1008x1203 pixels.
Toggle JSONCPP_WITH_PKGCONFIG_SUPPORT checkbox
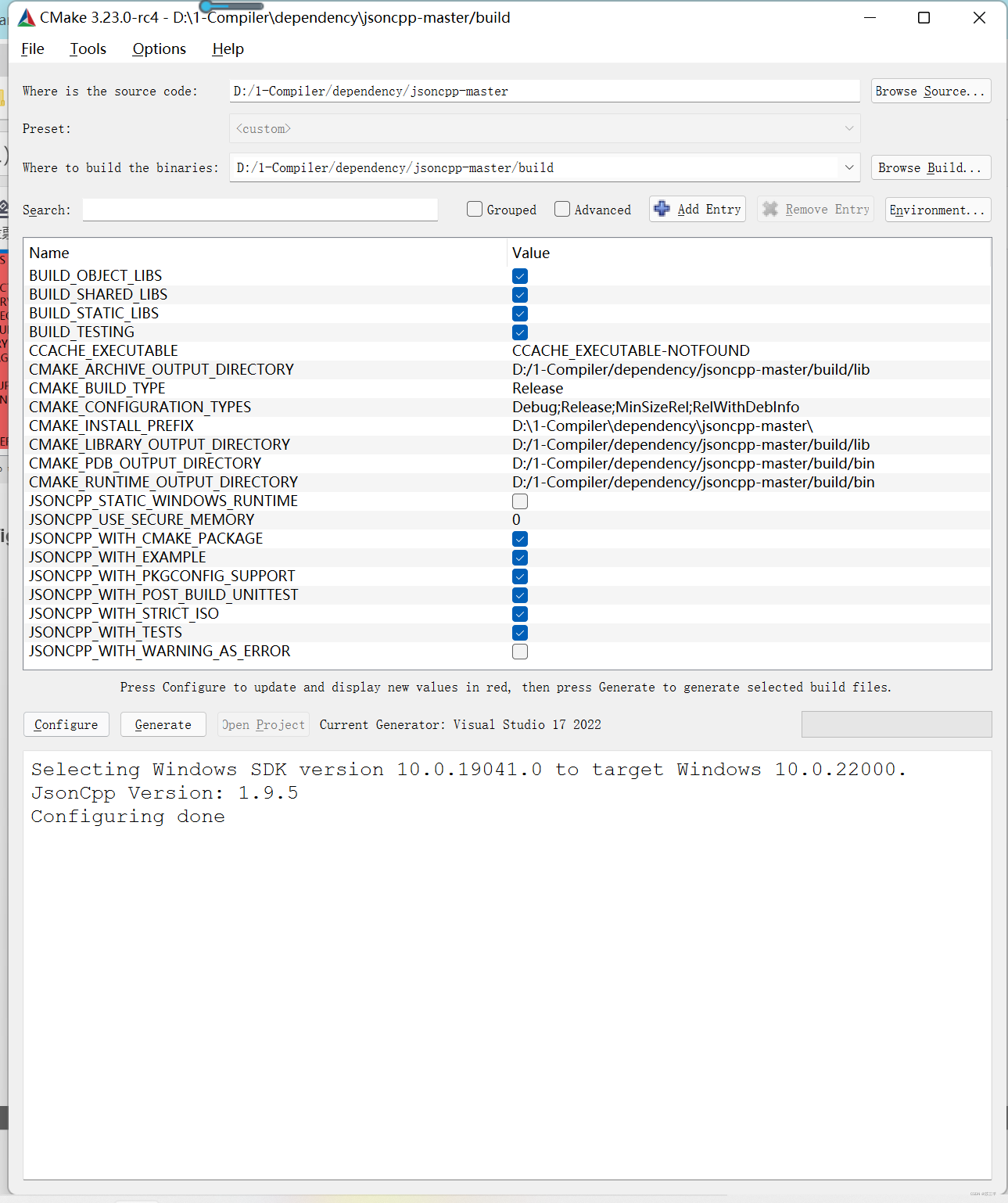pos(520,576)
